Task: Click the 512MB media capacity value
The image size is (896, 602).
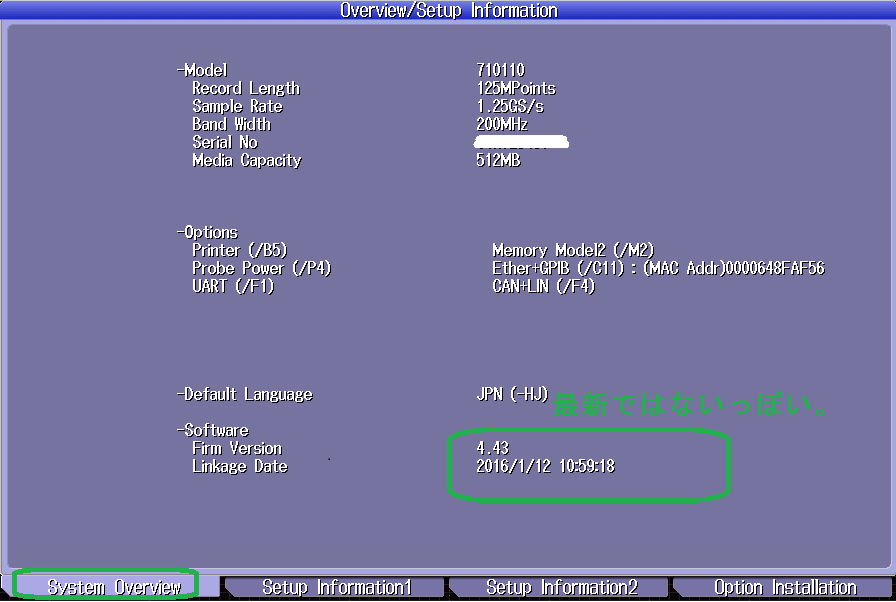Action: point(498,160)
